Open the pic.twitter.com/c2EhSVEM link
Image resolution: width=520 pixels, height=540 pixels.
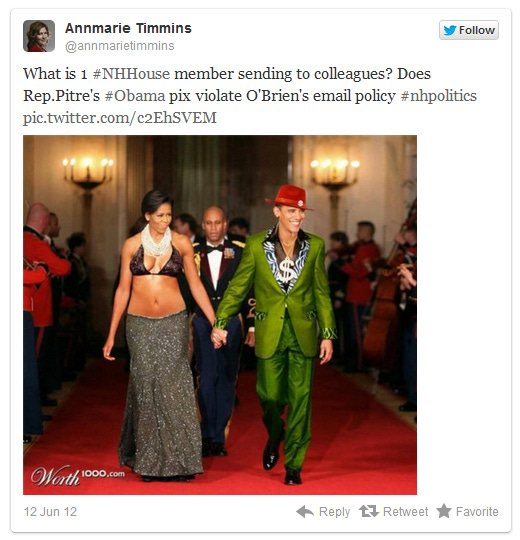(120, 118)
